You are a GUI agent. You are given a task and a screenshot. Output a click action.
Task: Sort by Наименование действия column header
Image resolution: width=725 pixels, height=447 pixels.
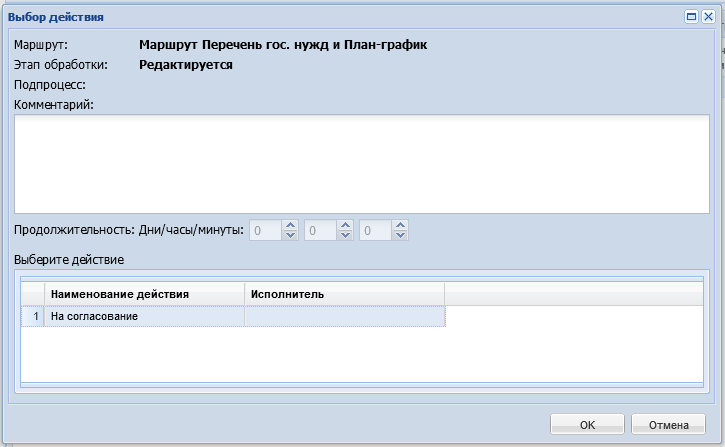coord(144,294)
